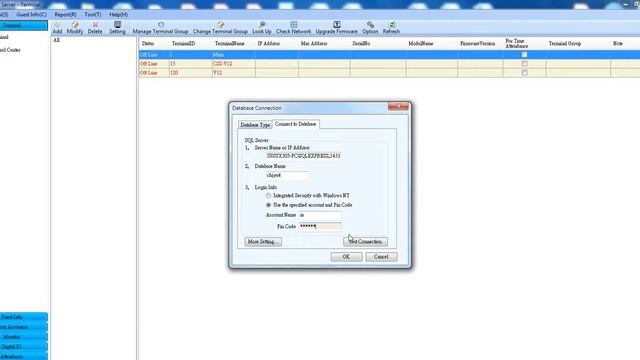Screen dimensions: 640x360
Task: Toggle For Time Attendance checkbox for terminal 15
Action: point(524,64)
